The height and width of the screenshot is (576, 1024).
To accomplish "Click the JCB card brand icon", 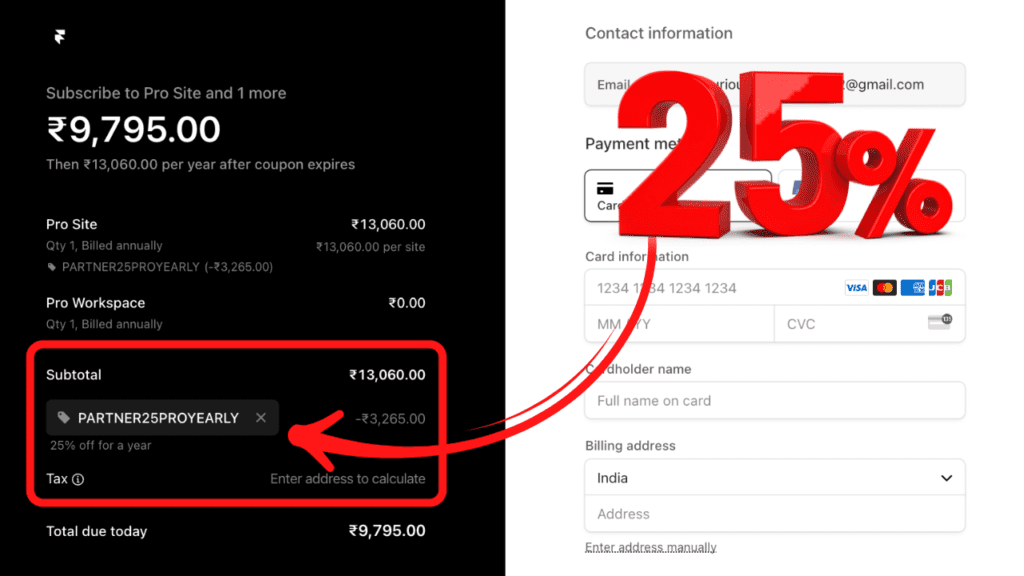I will point(940,288).
